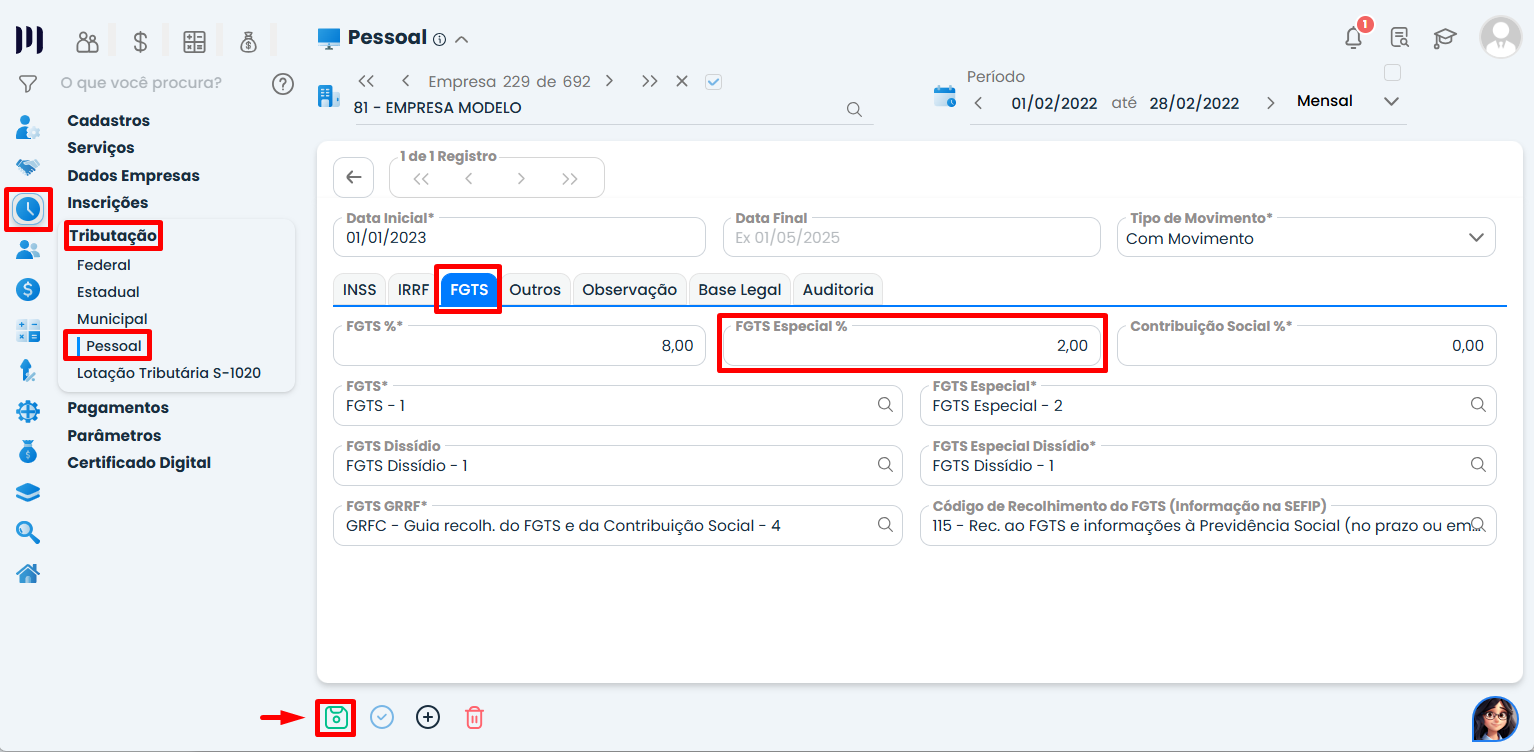1534x752 pixels.
Task: Open lookup for the FGTS GRRF field
Action: point(885,525)
